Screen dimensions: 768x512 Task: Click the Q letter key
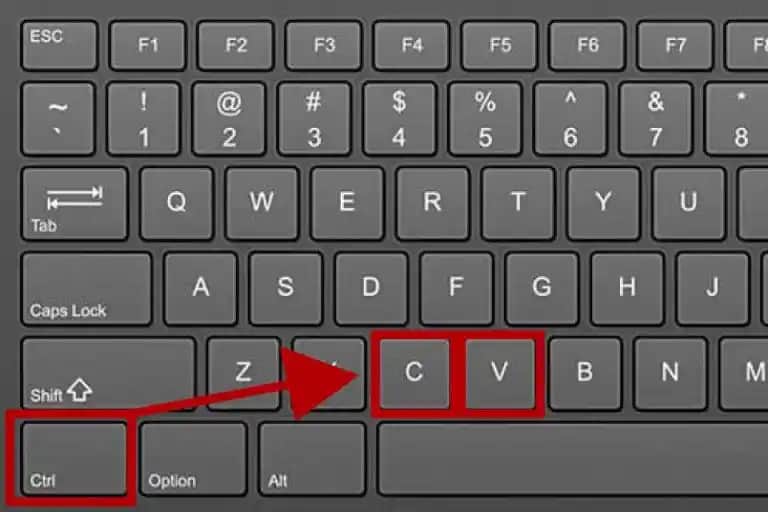[x=176, y=204]
